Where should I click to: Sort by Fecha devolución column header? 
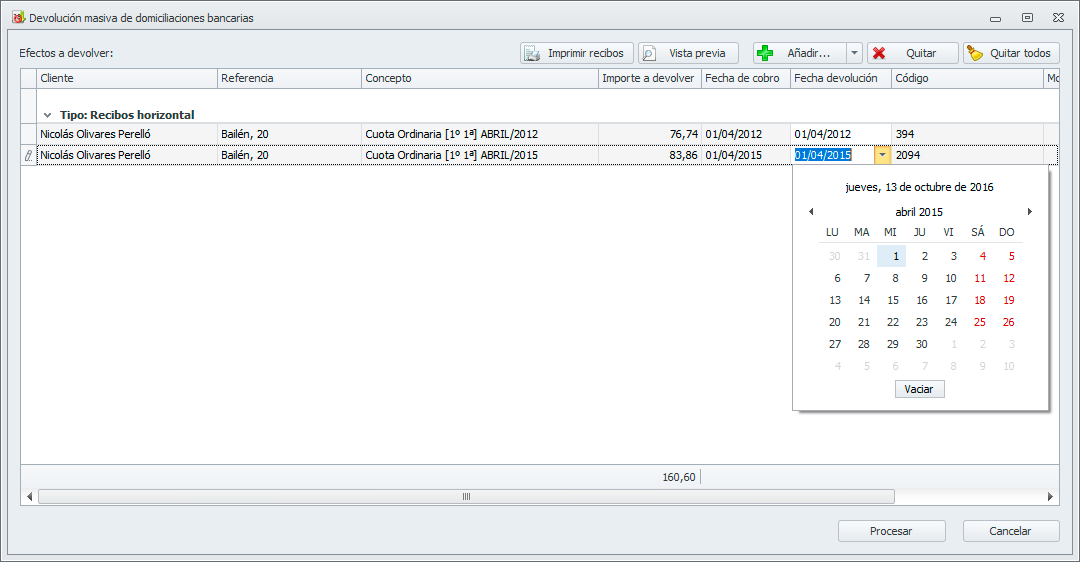pyautogui.click(x=840, y=79)
